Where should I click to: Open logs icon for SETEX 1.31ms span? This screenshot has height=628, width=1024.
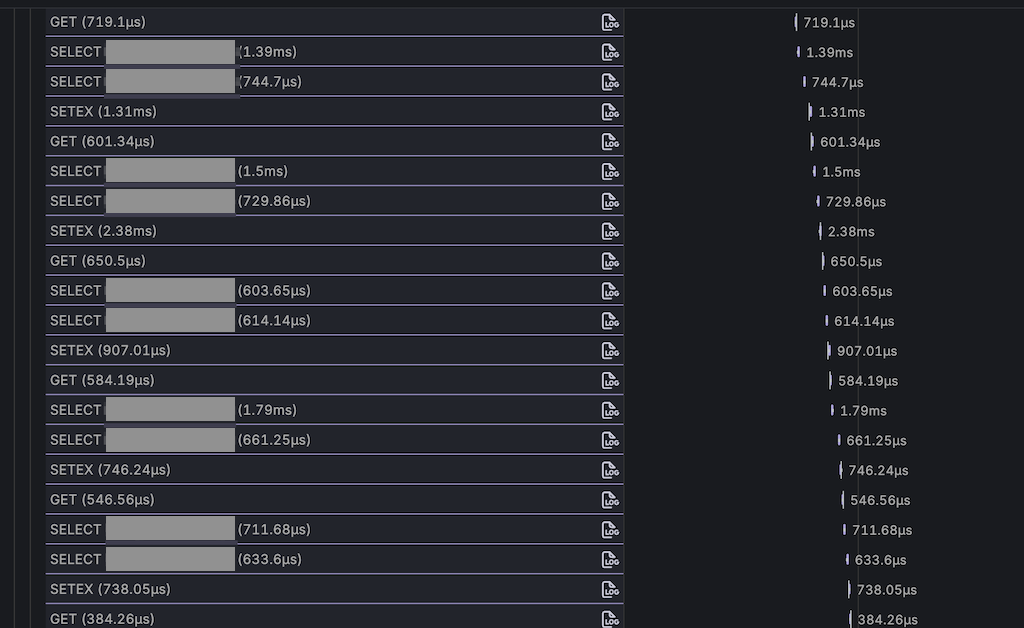pos(610,112)
